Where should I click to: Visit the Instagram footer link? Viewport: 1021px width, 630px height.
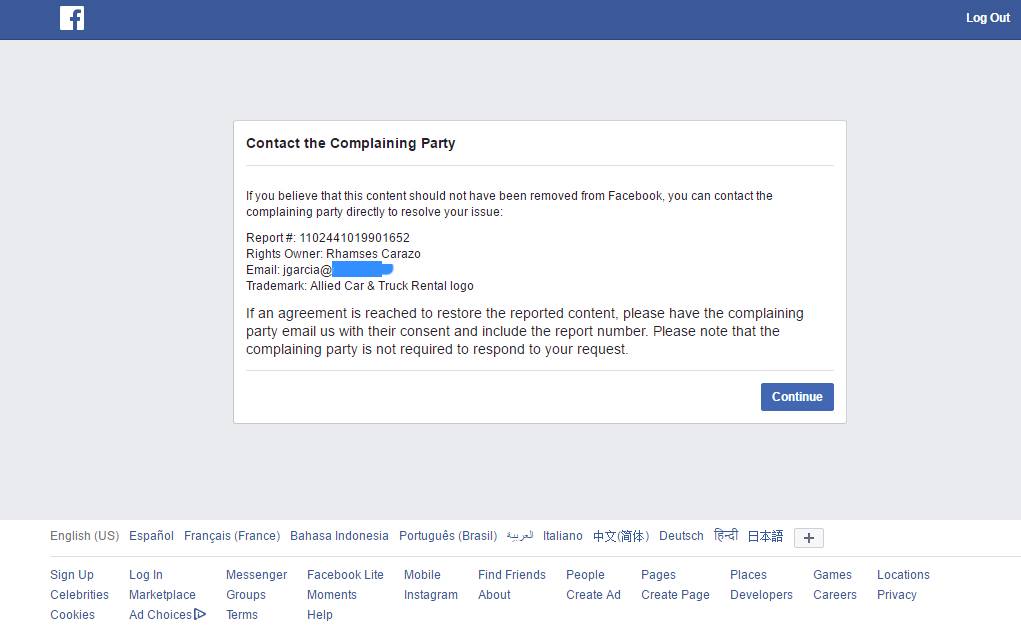tap(430, 595)
